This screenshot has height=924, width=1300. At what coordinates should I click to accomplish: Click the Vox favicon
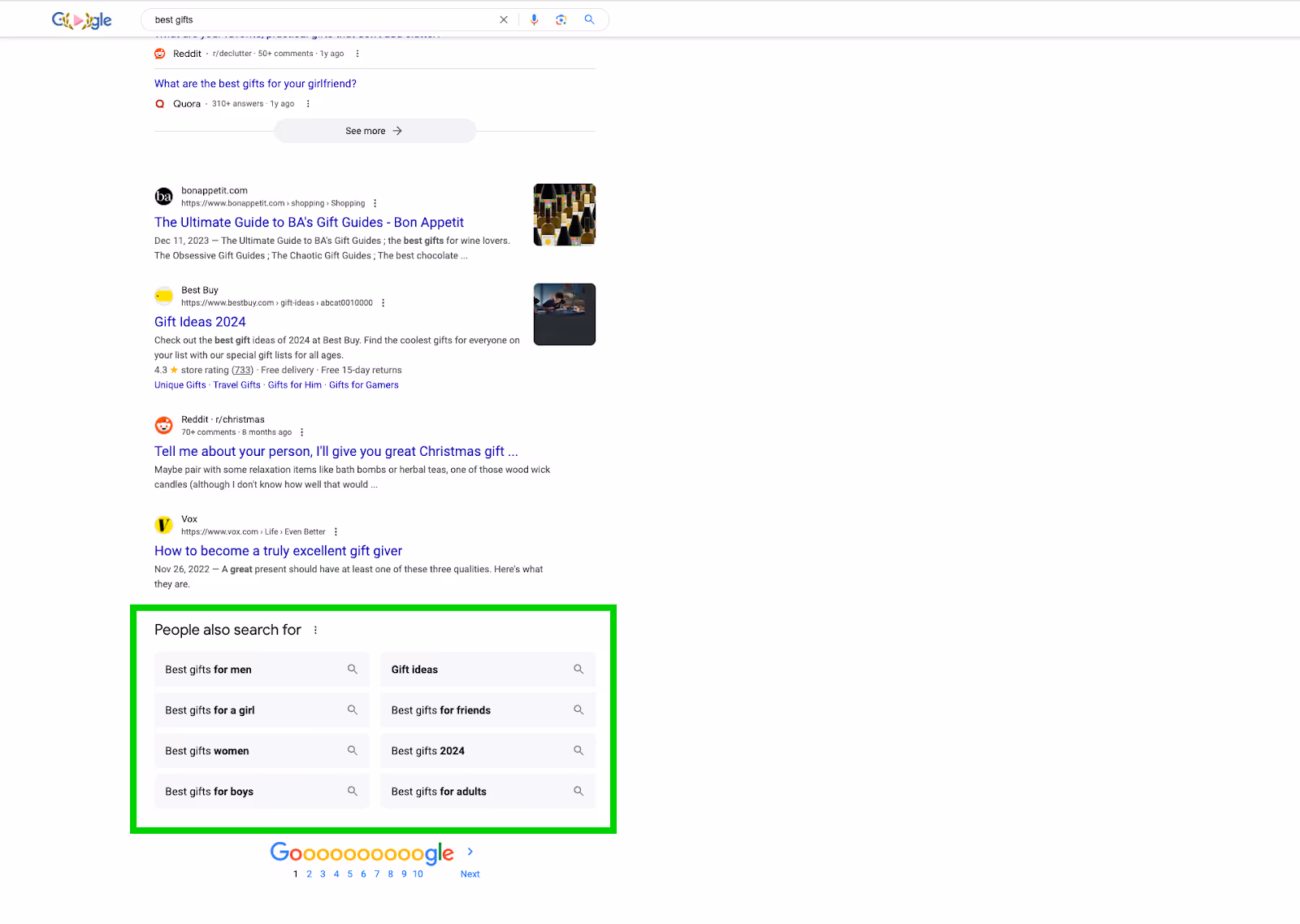(164, 525)
